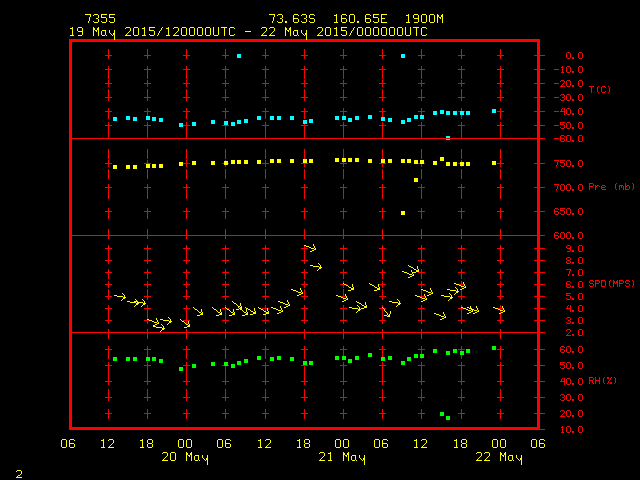Image resolution: width=640 pixels, height=480 pixels.
Task: Click the 19 May 2015/120000UTC start time
Action: [150, 32]
